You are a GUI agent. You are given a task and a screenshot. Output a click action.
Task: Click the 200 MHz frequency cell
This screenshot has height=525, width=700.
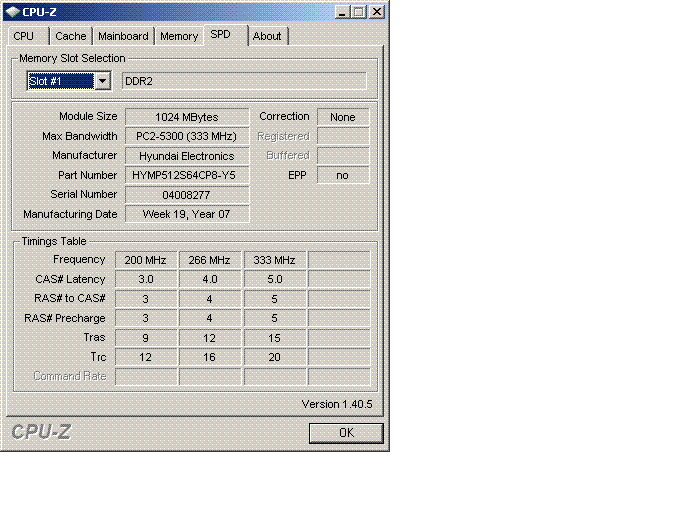pos(146,260)
